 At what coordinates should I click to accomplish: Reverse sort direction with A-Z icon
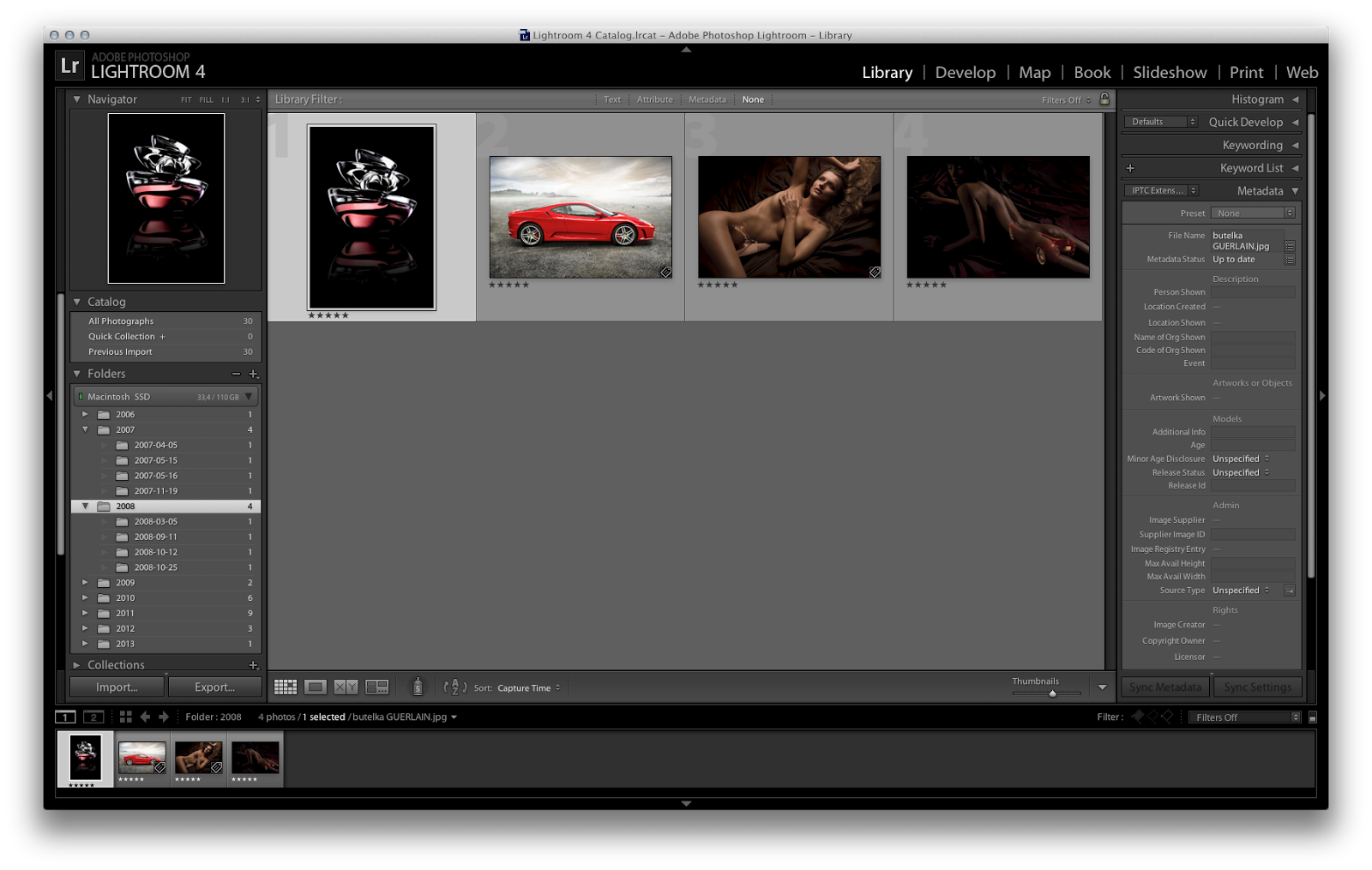click(x=454, y=687)
